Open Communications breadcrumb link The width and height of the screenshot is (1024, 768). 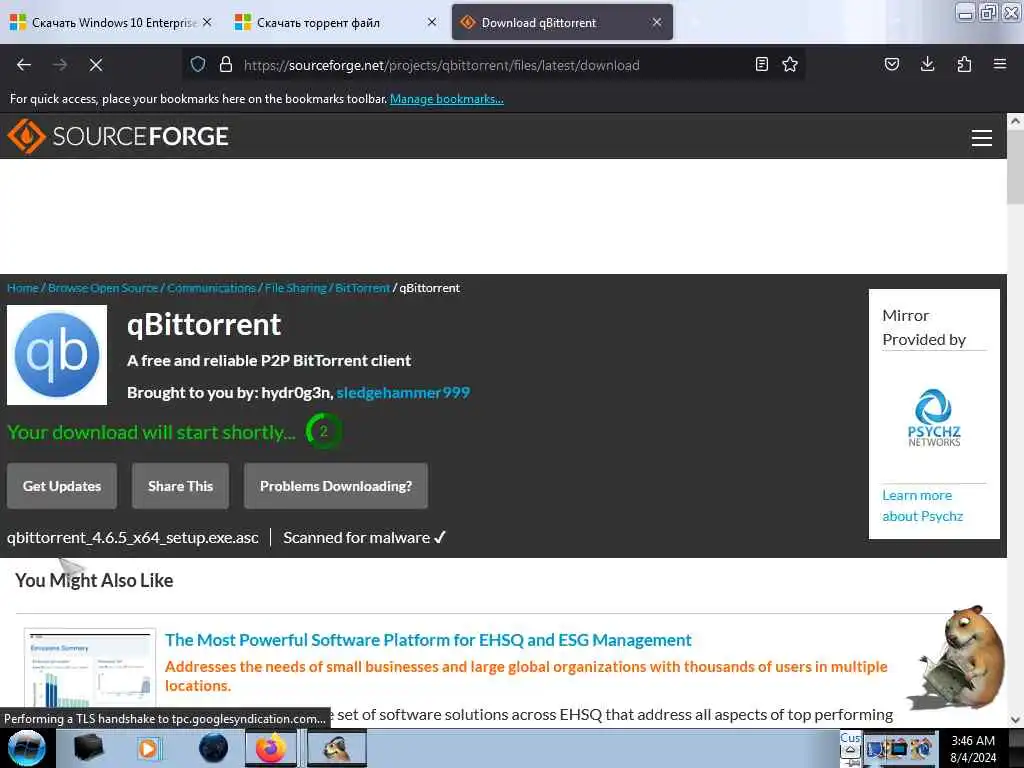[212, 288]
